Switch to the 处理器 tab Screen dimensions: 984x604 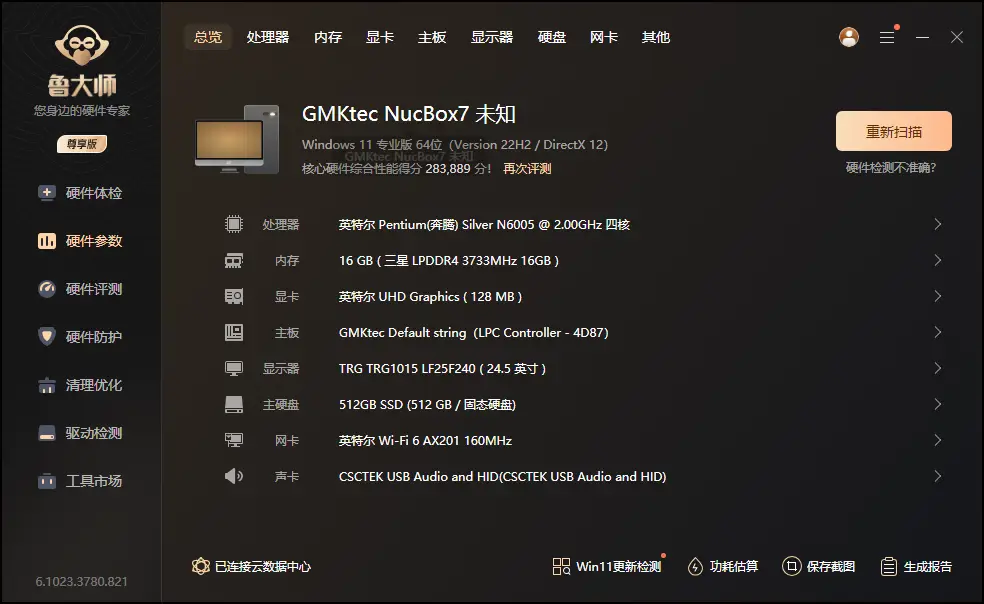(267, 37)
